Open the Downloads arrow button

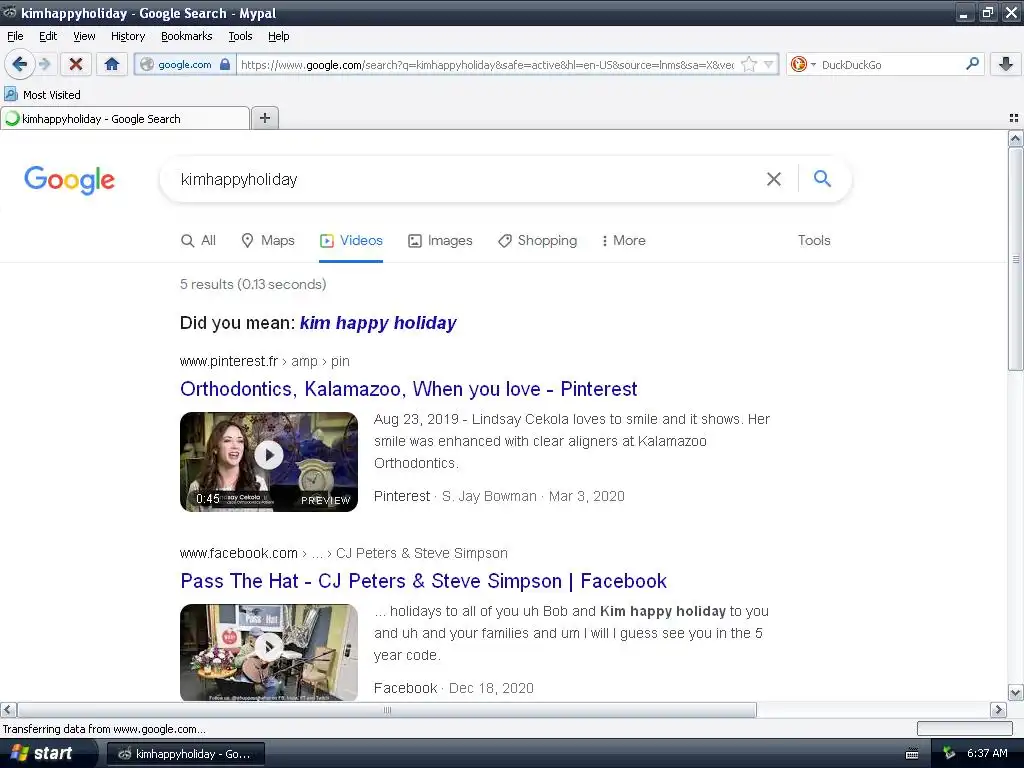[1006, 64]
